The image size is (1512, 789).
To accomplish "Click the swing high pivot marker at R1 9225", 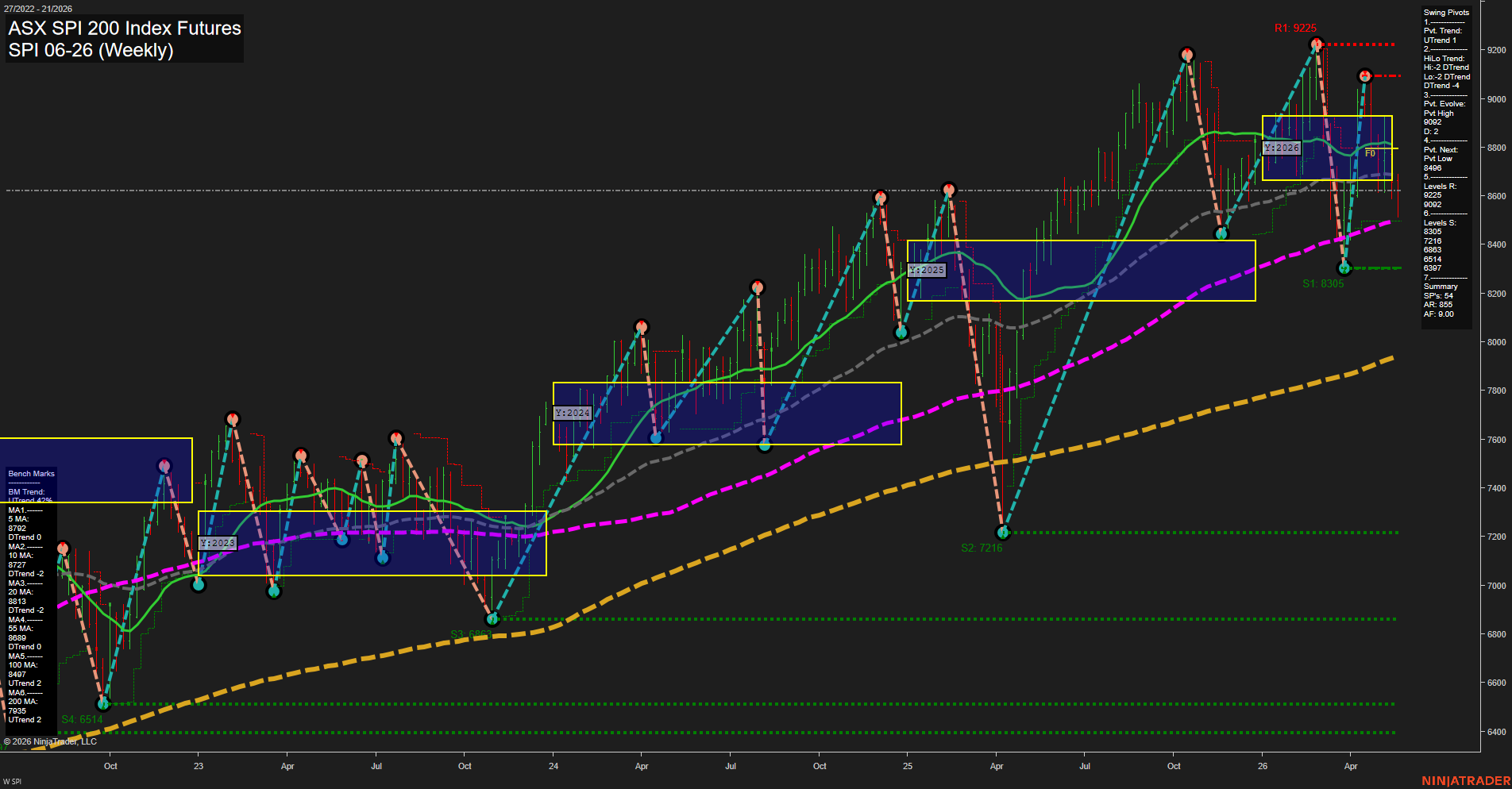I will (x=1316, y=44).
